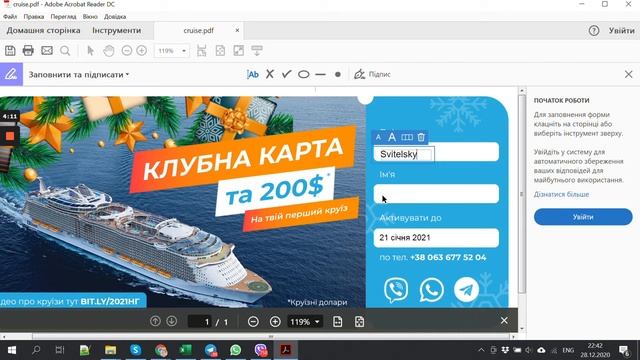Go to the previous page with the up arrow

click(155, 321)
